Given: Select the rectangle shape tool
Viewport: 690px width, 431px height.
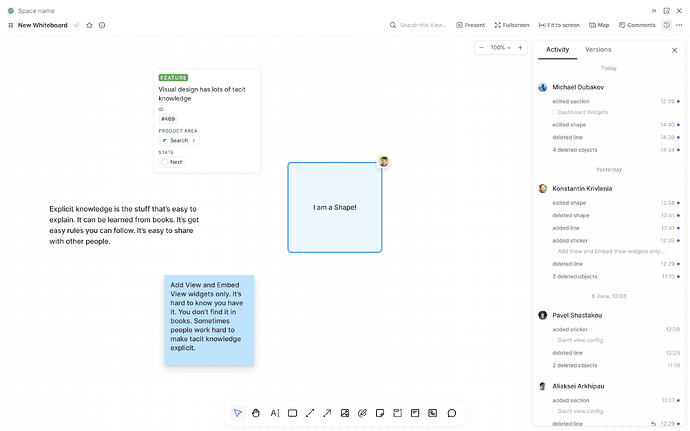Looking at the screenshot, I should 292,413.
